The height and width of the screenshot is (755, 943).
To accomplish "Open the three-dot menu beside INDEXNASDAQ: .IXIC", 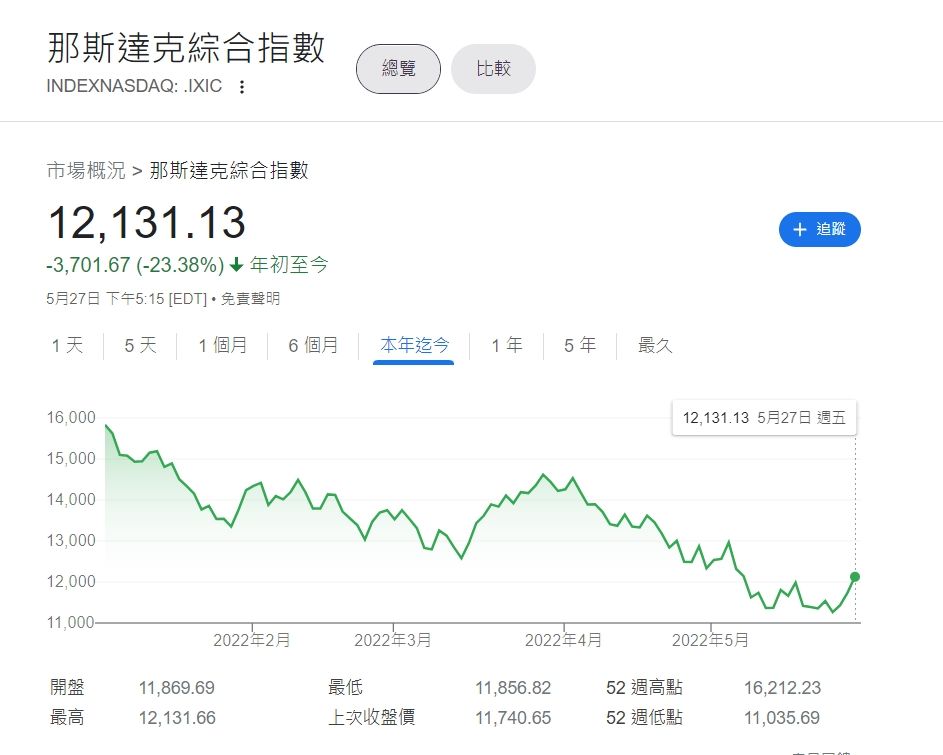I will 241,87.
